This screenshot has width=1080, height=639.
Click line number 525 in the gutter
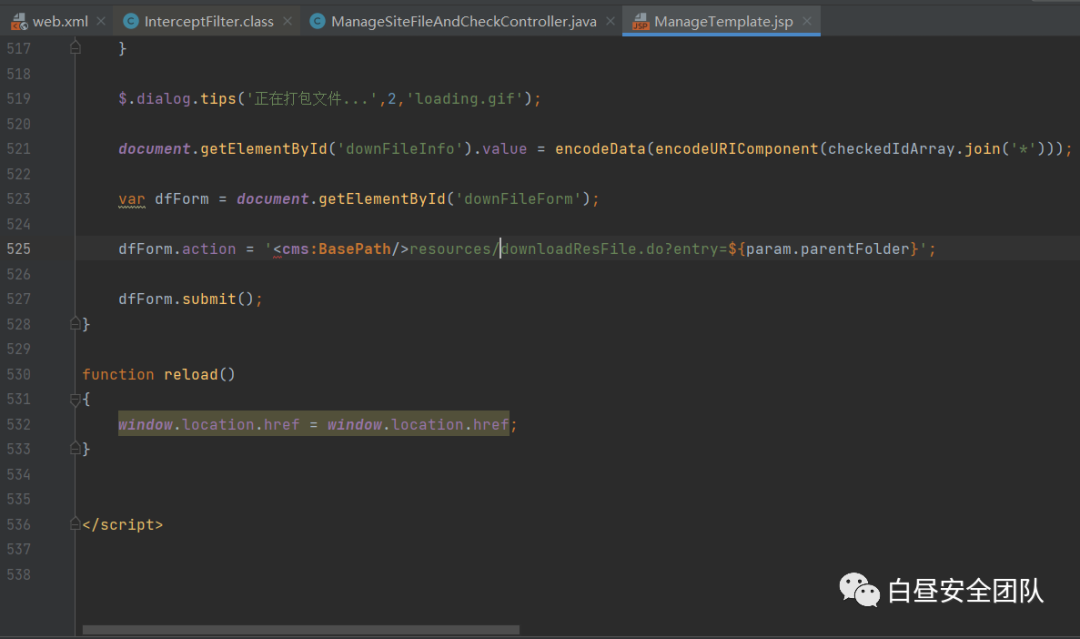[19, 249]
